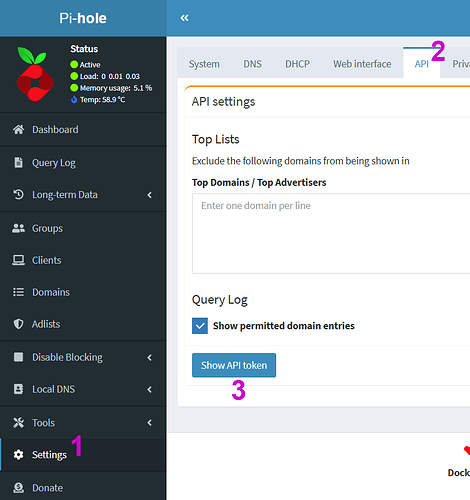Collapse sidebar with double-chevron icon

[184, 18]
